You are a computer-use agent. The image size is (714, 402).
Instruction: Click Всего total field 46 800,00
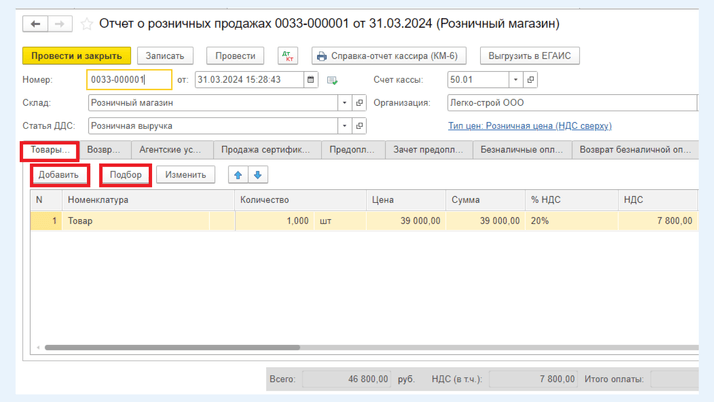point(347,379)
